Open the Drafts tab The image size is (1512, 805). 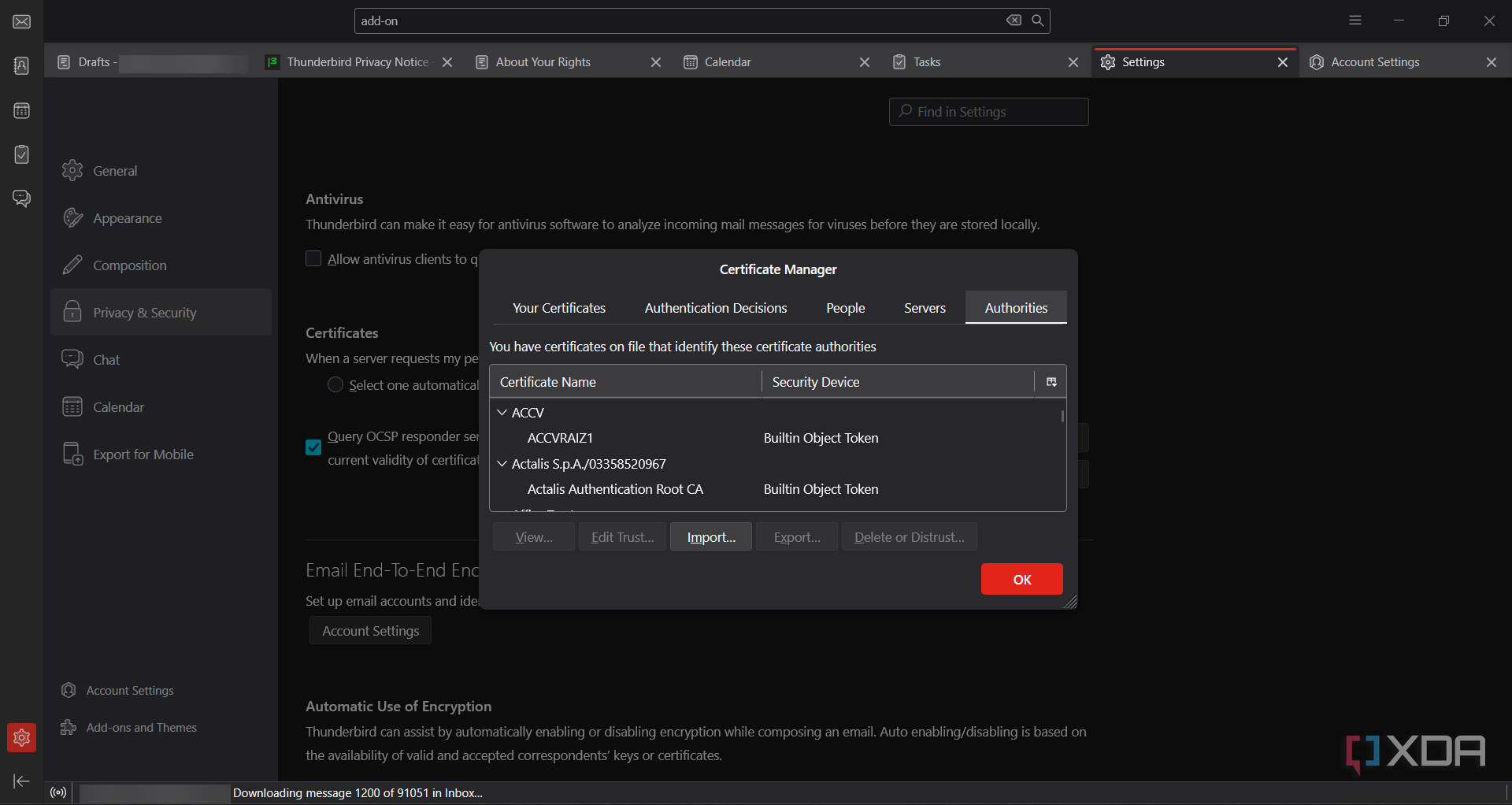150,62
